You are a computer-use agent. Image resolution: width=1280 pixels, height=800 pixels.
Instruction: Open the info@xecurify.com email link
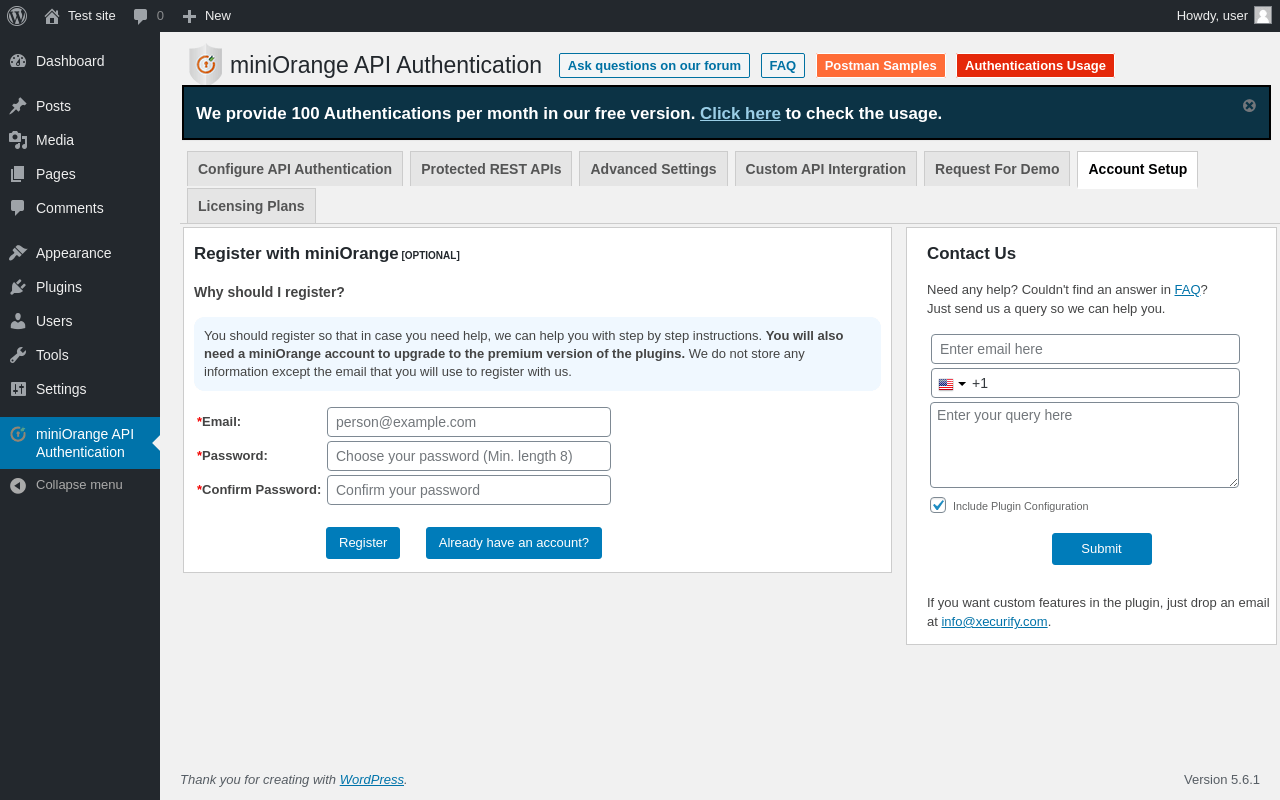tap(994, 621)
